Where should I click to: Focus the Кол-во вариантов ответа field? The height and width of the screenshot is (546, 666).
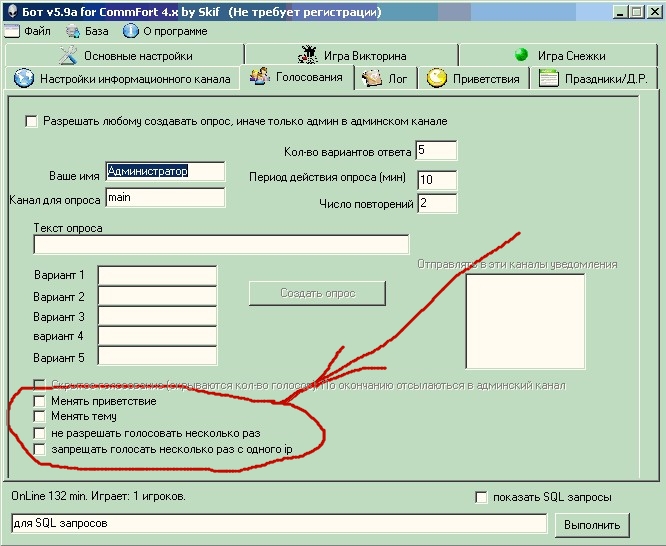tap(435, 151)
